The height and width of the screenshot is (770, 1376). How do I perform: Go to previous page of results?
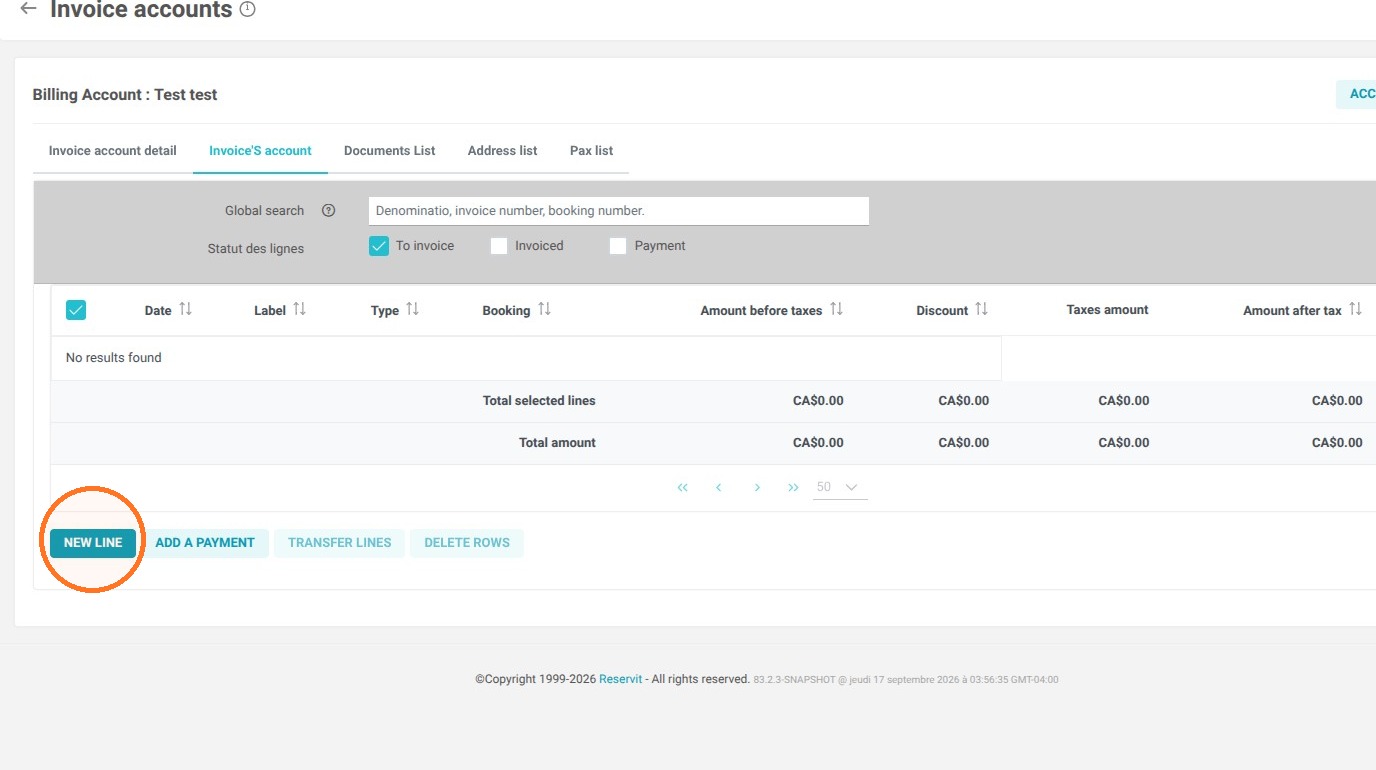[719, 488]
